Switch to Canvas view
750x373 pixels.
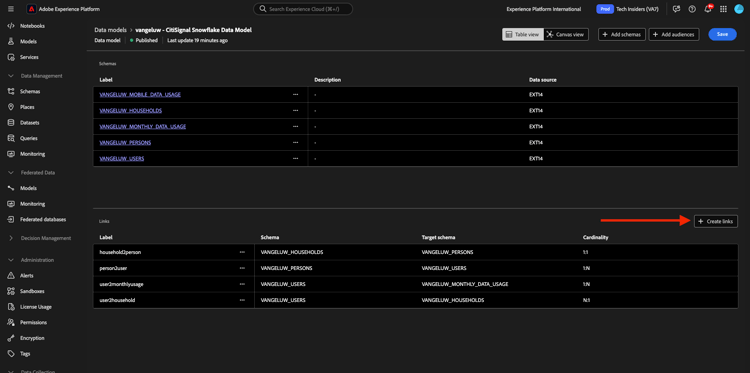566,34
